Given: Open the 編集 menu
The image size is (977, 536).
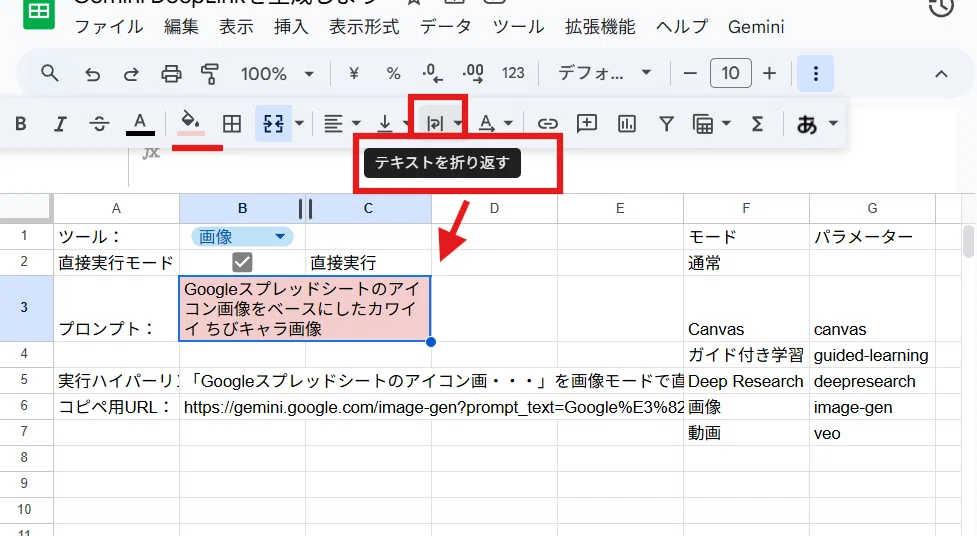Looking at the screenshot, I should point(181,27).
